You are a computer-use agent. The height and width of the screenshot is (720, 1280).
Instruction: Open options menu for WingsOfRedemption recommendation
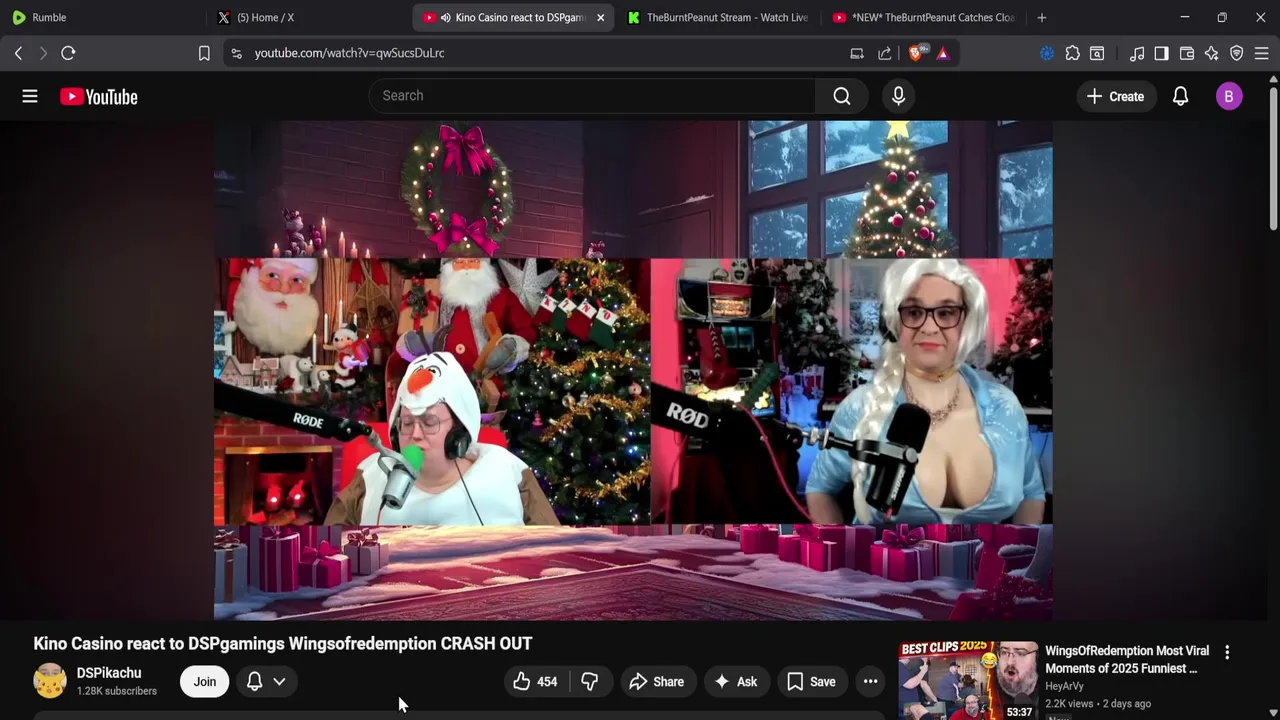point(1227,652)
